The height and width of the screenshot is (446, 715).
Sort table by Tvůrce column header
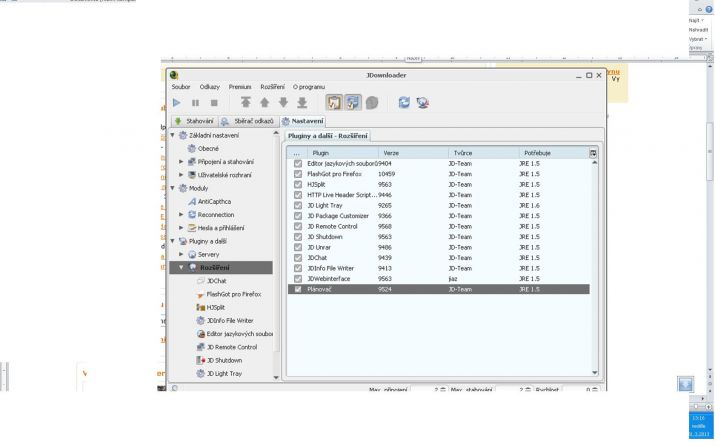coord(484,153)
